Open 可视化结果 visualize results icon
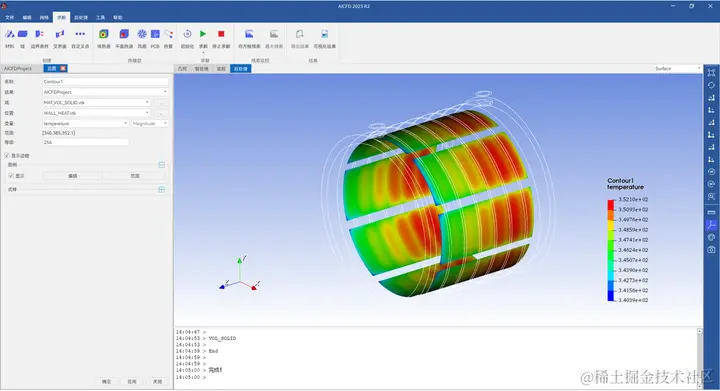The height and width of the screenshot is (391, 720). (x=325, y=34)
